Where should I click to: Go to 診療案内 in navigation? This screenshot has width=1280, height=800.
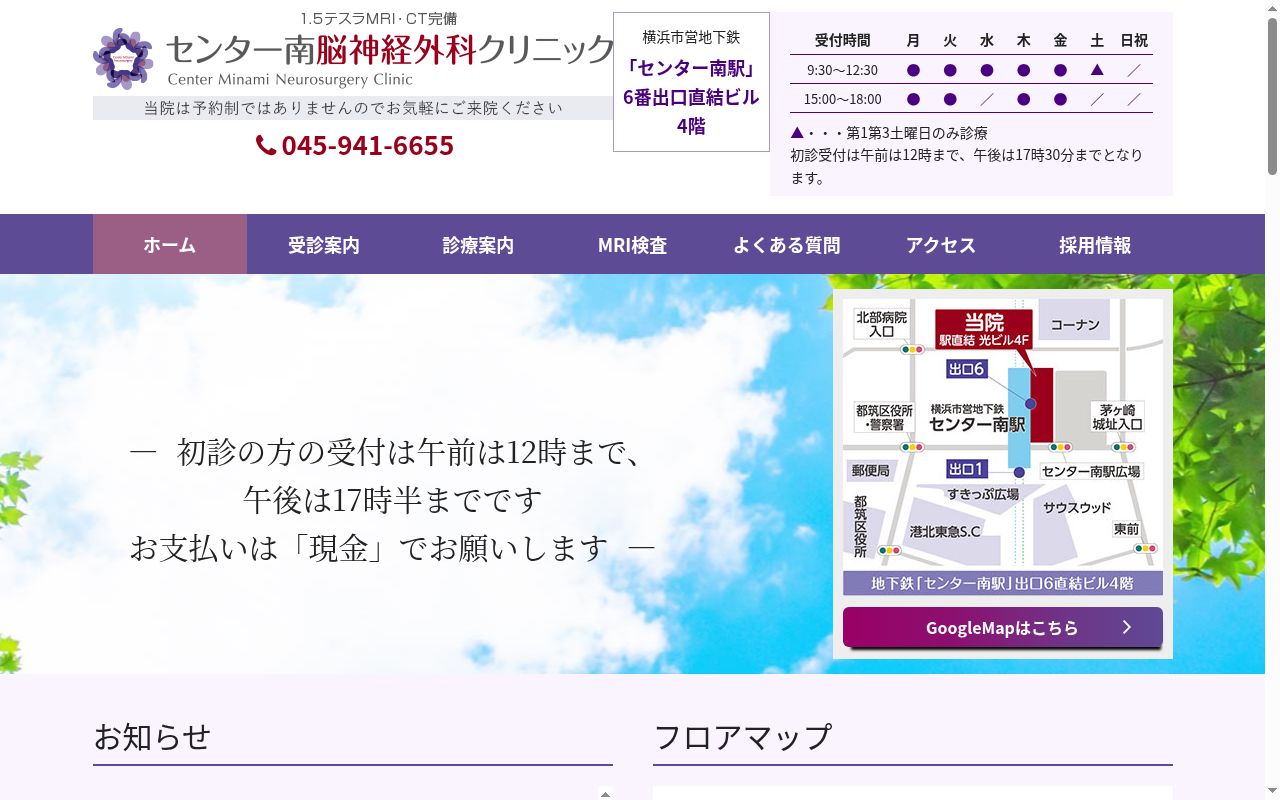coord(478,244)
